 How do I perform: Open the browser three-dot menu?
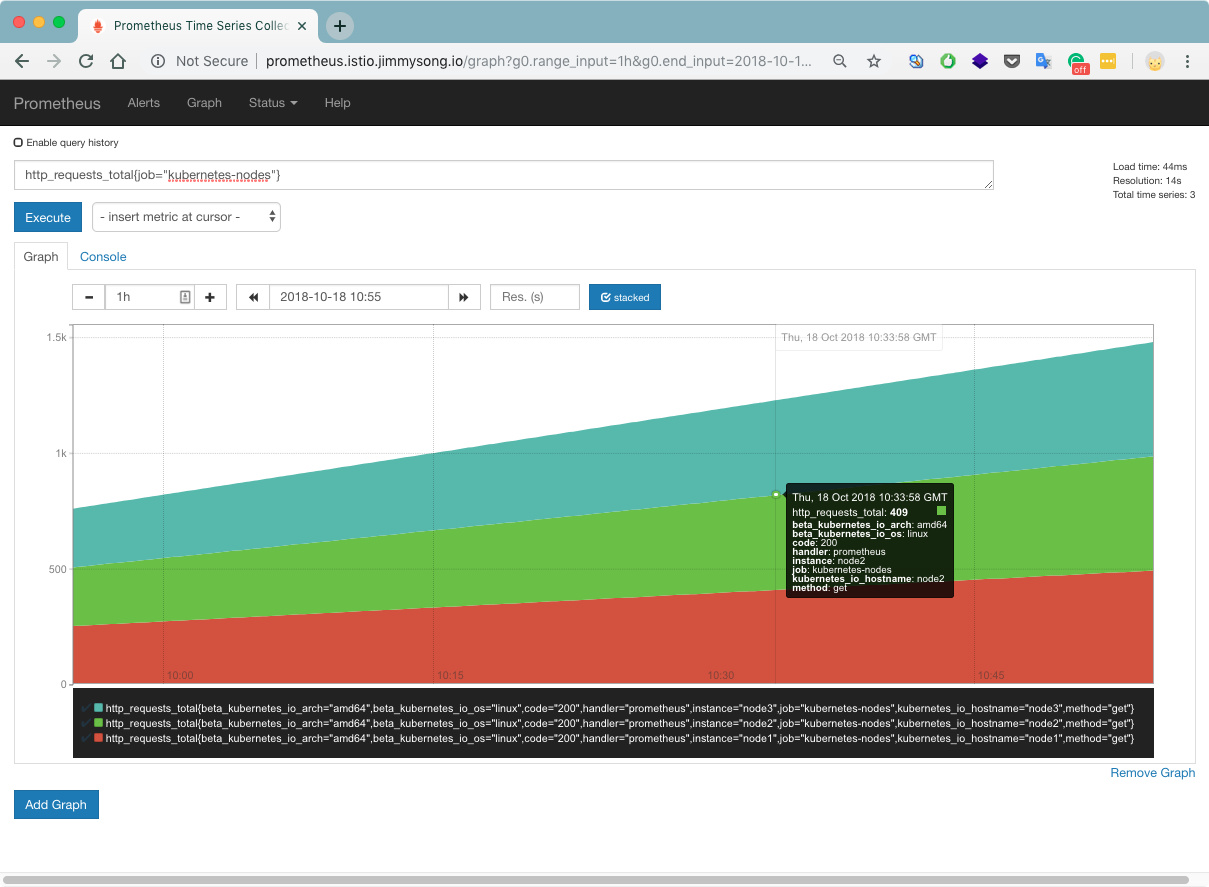point(1187,61)
